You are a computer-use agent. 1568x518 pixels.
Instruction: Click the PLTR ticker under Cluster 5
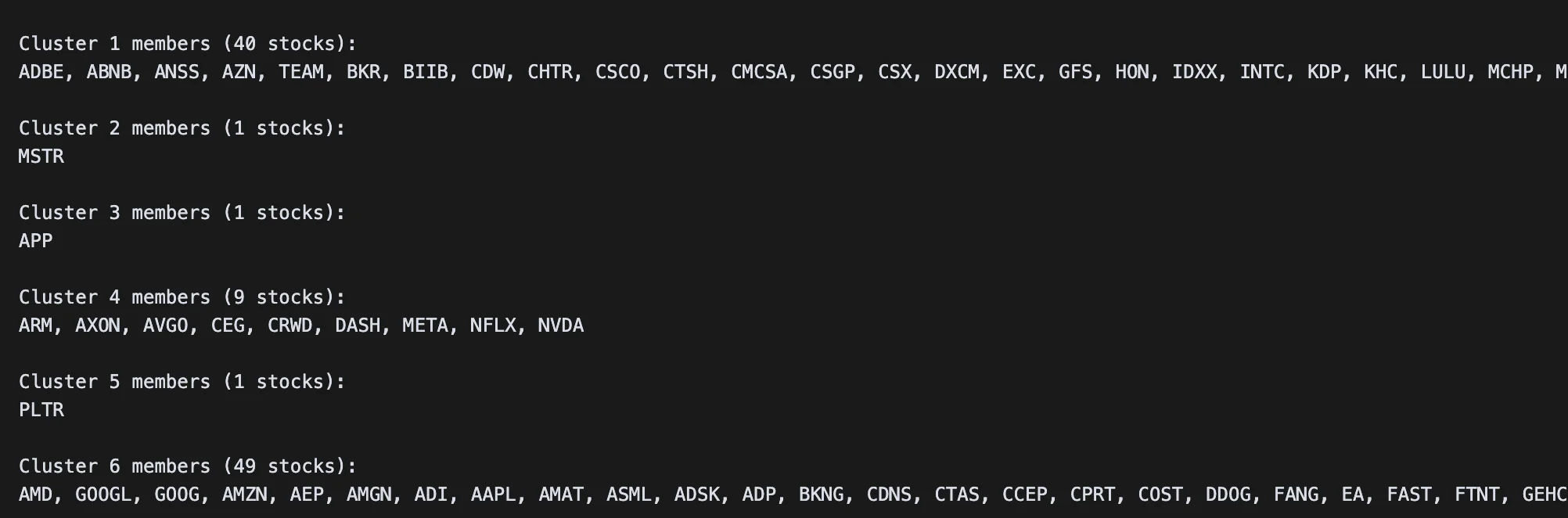41,410
